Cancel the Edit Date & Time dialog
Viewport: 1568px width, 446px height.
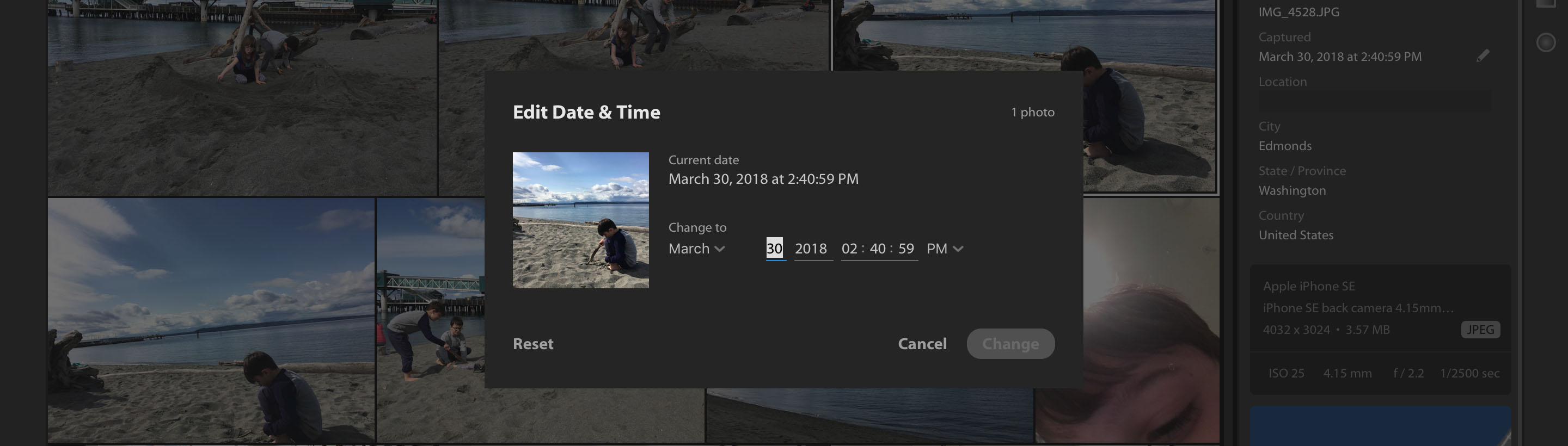point(922,344)
